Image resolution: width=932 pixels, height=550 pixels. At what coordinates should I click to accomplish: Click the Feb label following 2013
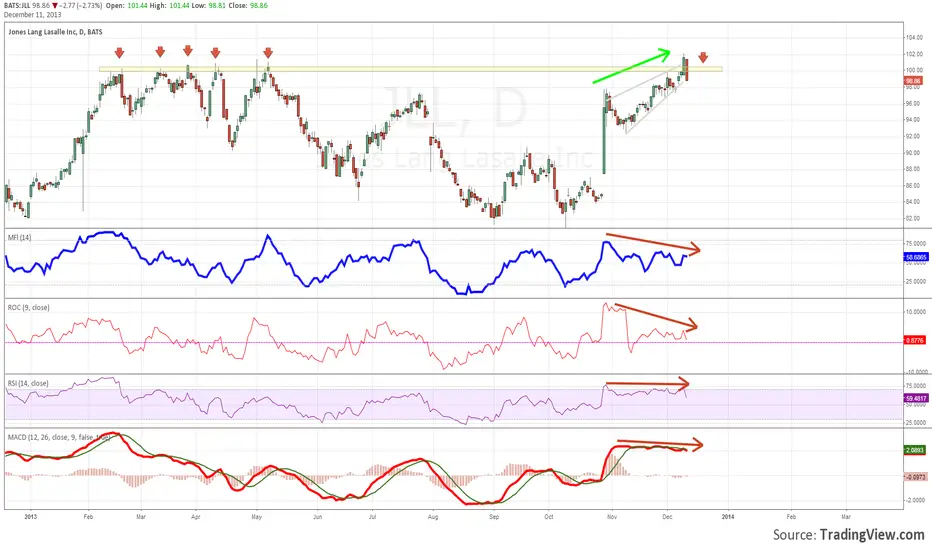pyautogui.click(x=88, y=517)
